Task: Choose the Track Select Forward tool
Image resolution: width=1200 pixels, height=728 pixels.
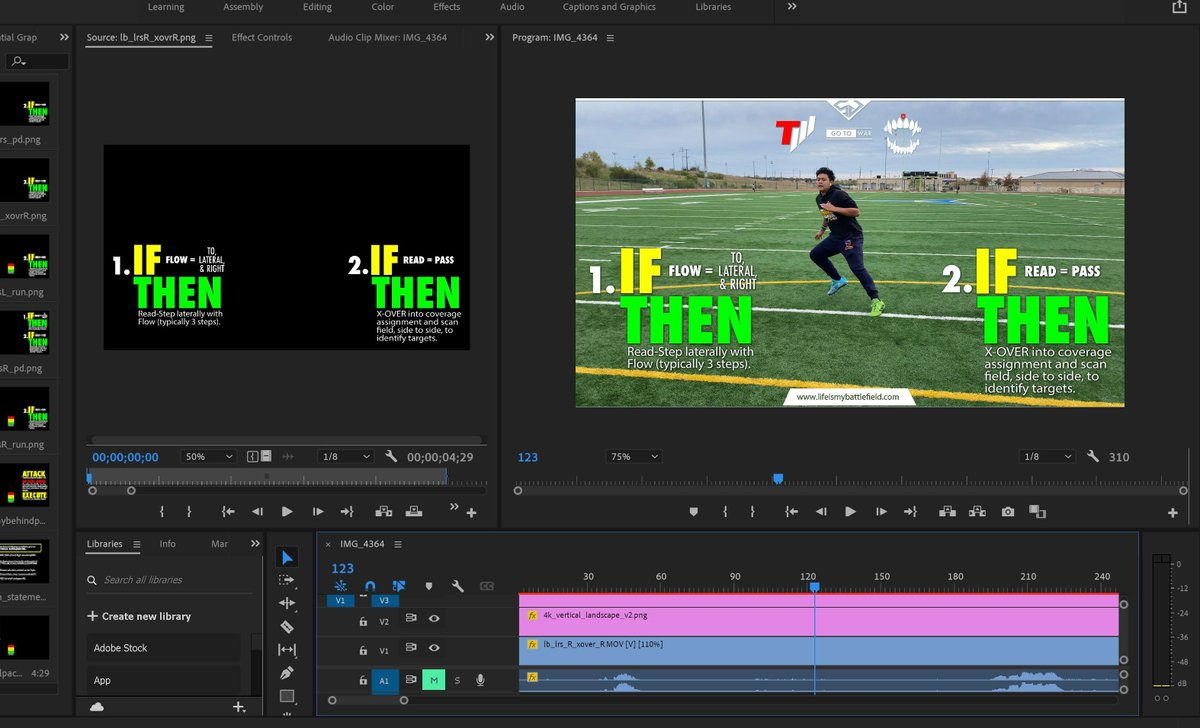Action: [x=287, y=580]
